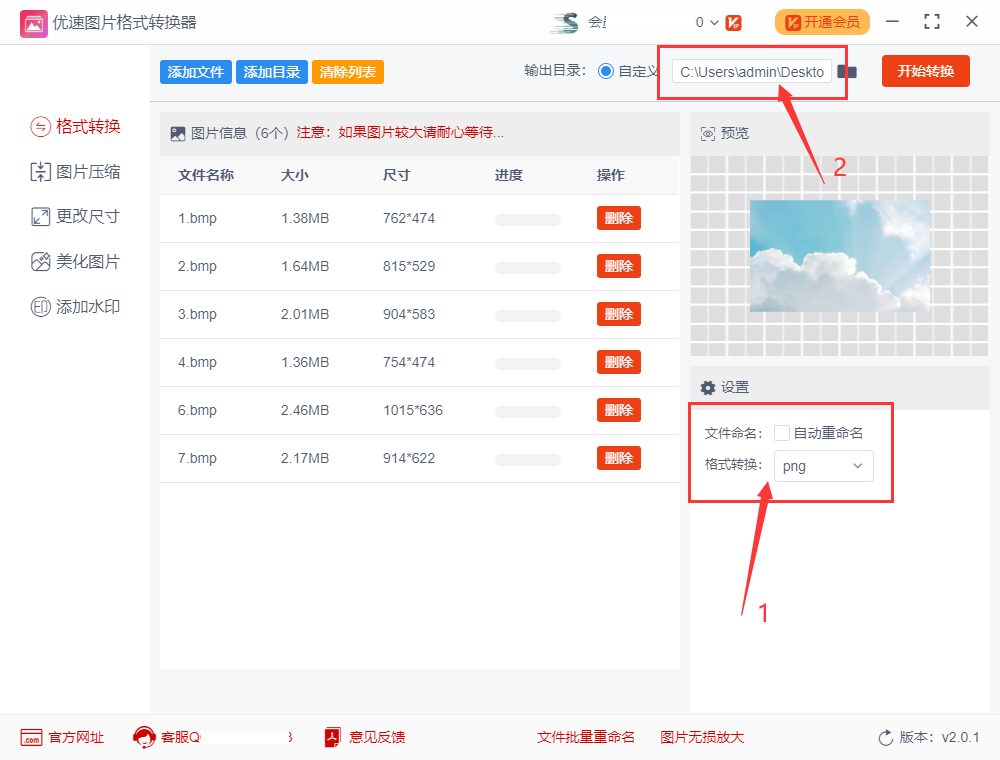Click the 开始转换 start conversion button
This screenshot has height=760, width=1000.
[x=925, y=71]
